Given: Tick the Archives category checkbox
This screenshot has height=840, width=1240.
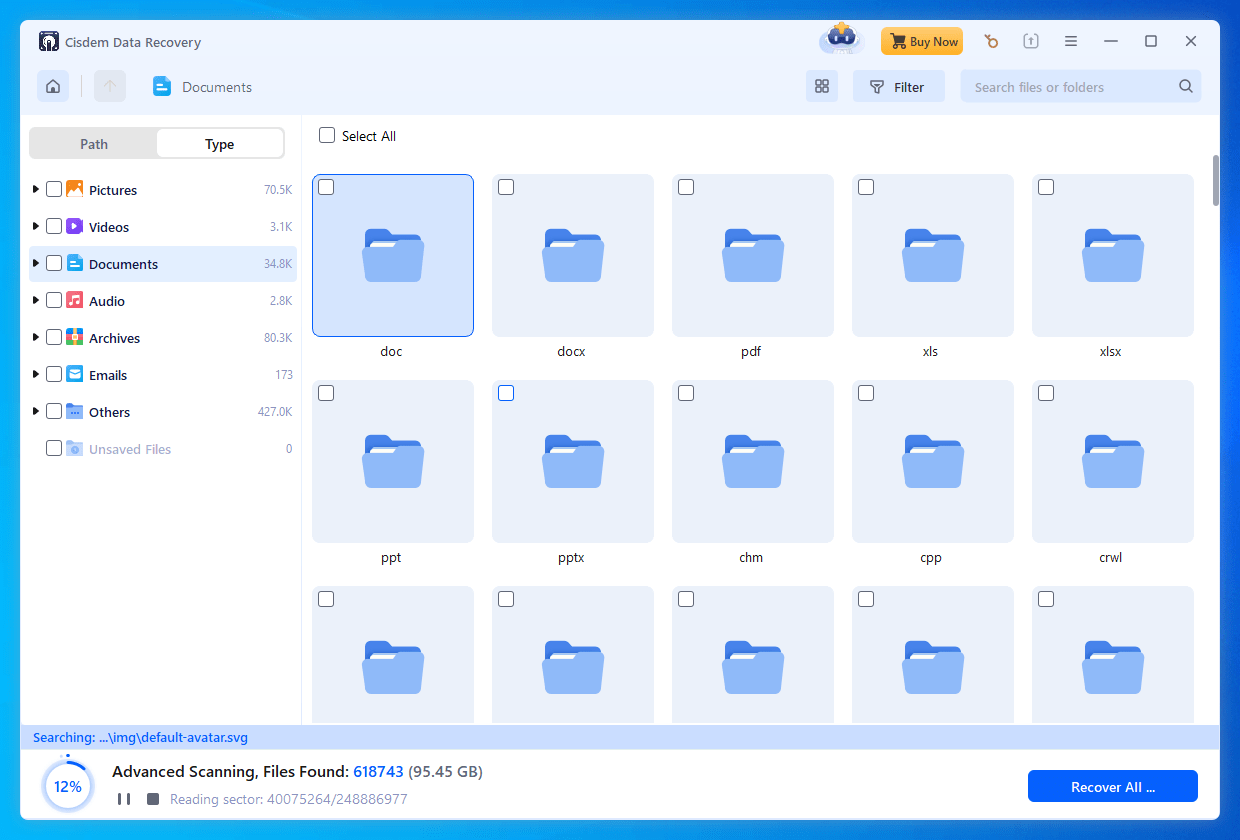Looking at the screenshot, I should tap(54, 337).
